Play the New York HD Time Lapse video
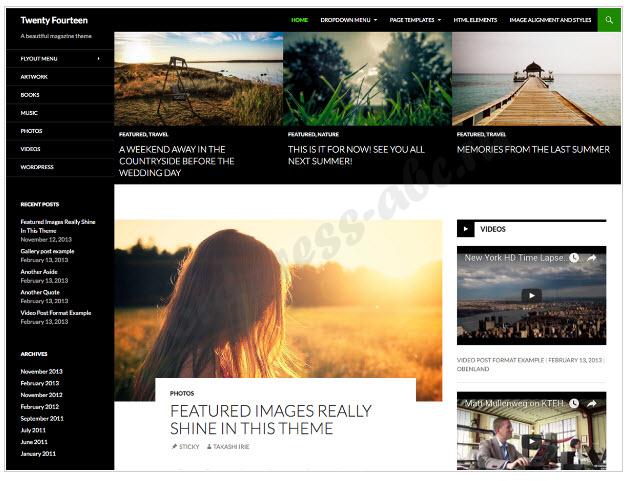Screen dimensions: 635x481 click(x=531, y=296)
